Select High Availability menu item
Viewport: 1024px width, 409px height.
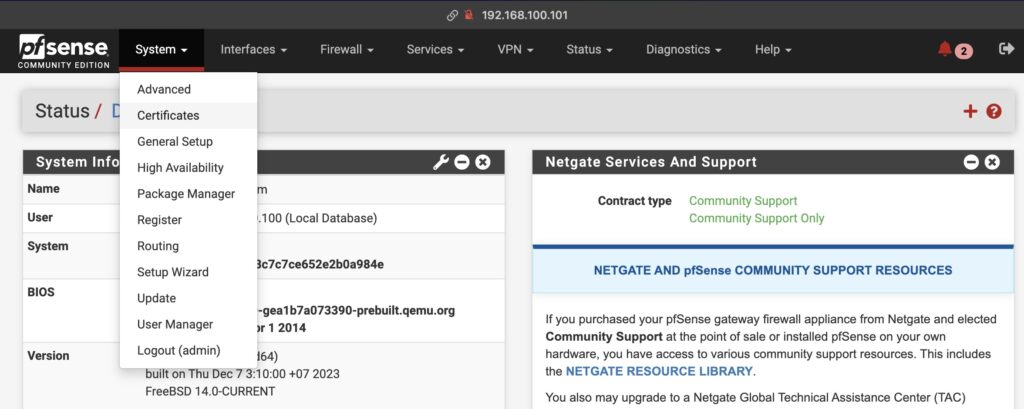tap(188, 168)
